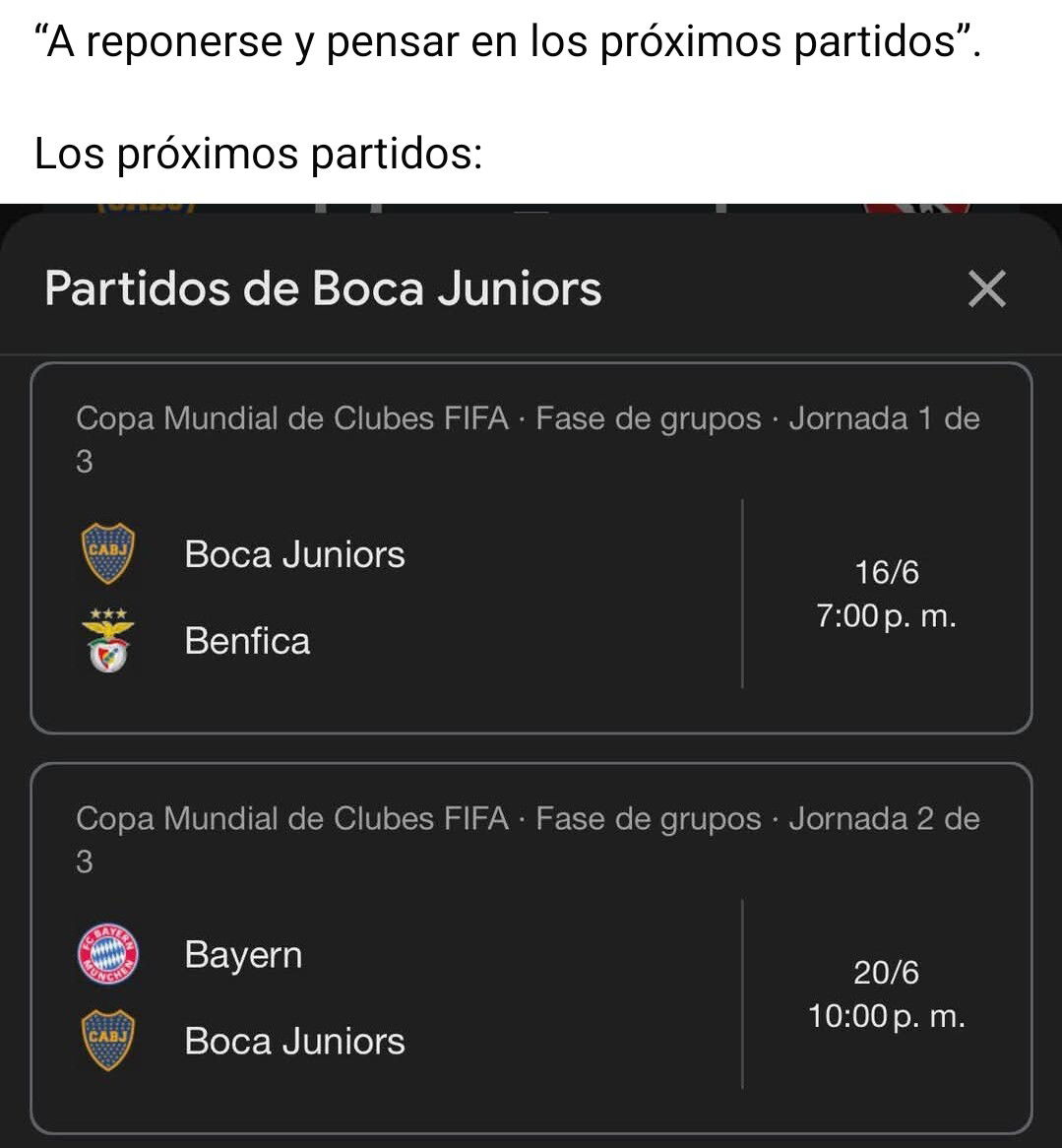The image size is (1062, 1148).
Task: Close the Partidos de Boca Juniors panel
Action: 986,288
